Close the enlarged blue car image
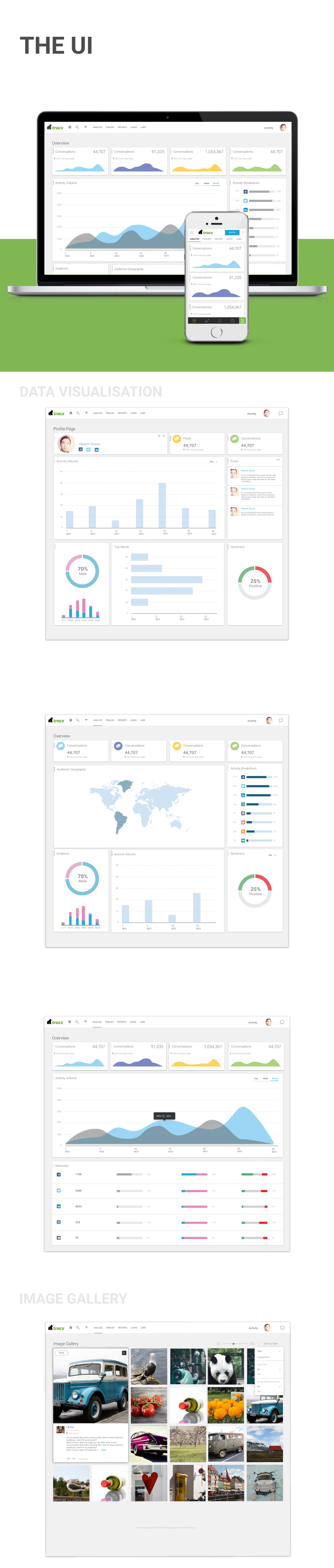 pos(124,1353)
